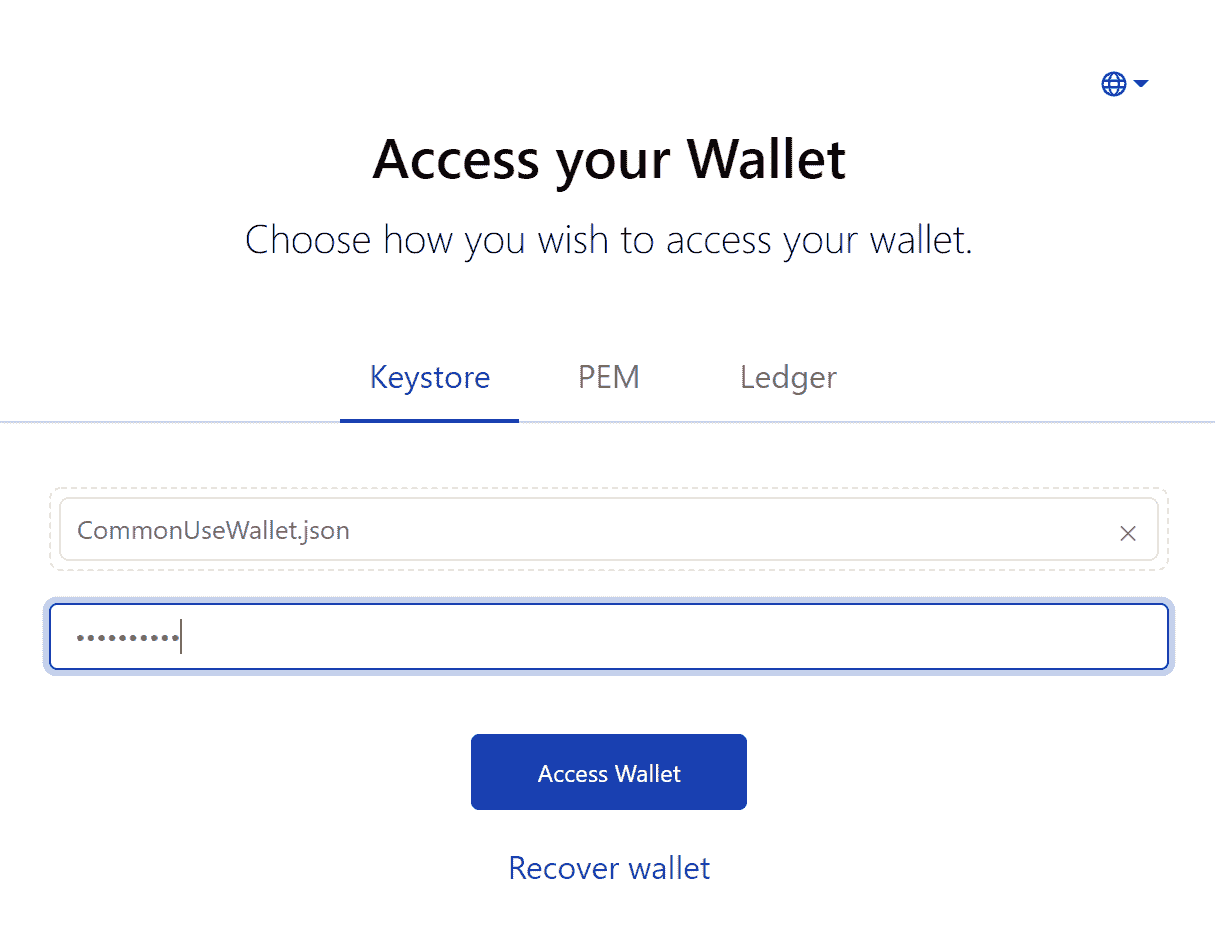Viewport: 1215px width, 929px height.
Task: Open the language globe icon
Action: pyautogui.click(x=1113, y=85)
